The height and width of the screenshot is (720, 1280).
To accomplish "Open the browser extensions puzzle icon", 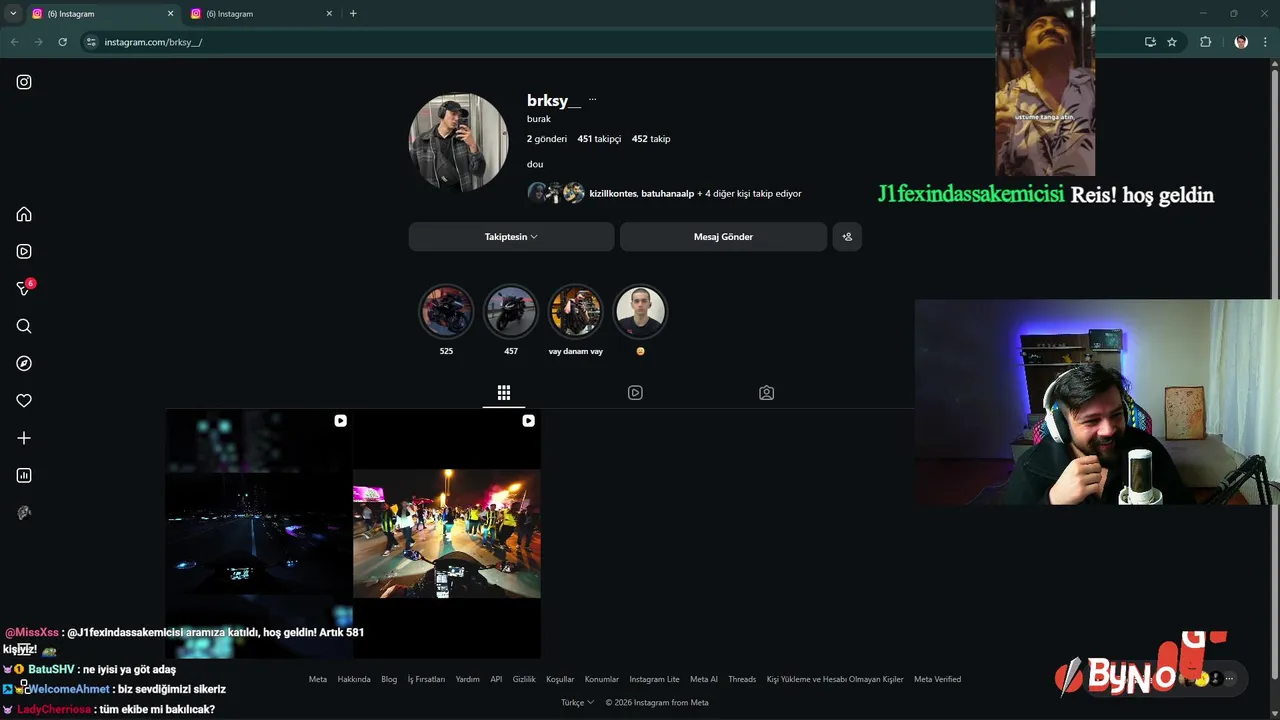I will pos(1205,42).
